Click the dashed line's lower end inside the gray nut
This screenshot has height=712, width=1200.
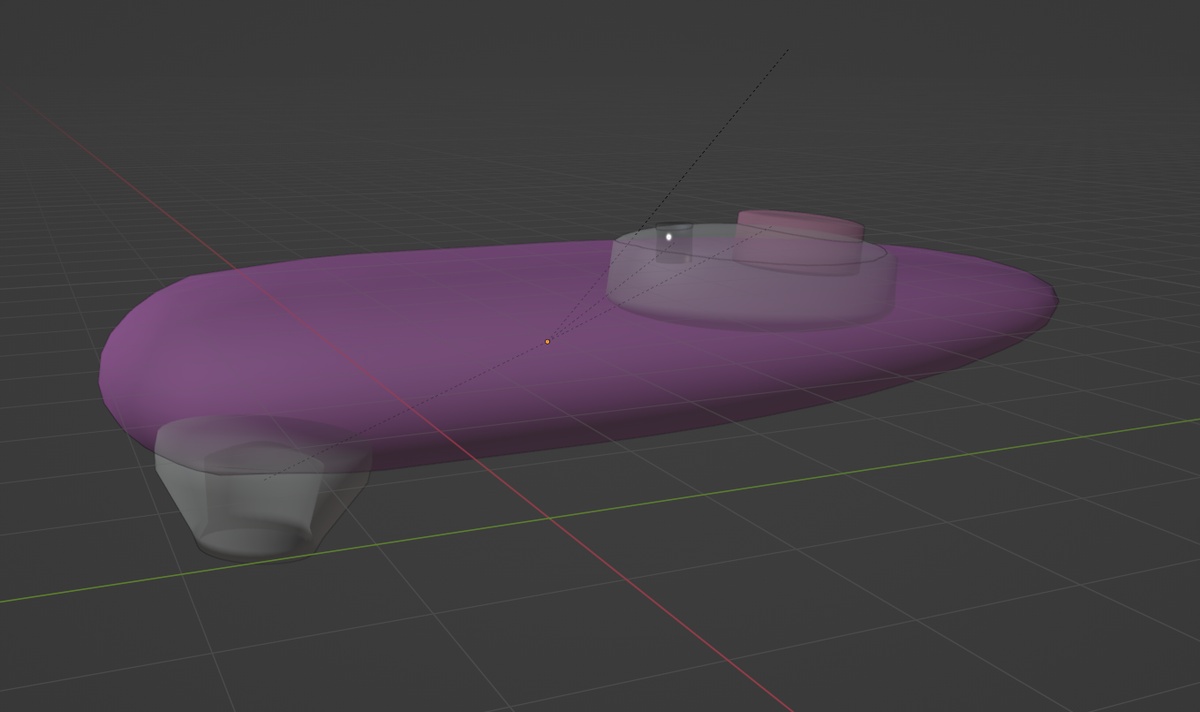tap(266, 478)
